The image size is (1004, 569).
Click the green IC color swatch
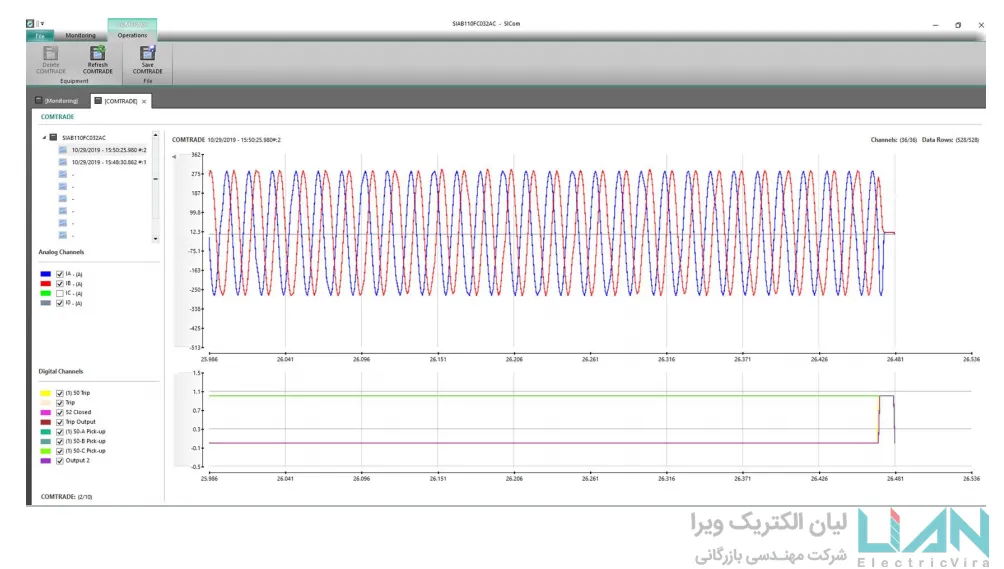pos(45,293)
